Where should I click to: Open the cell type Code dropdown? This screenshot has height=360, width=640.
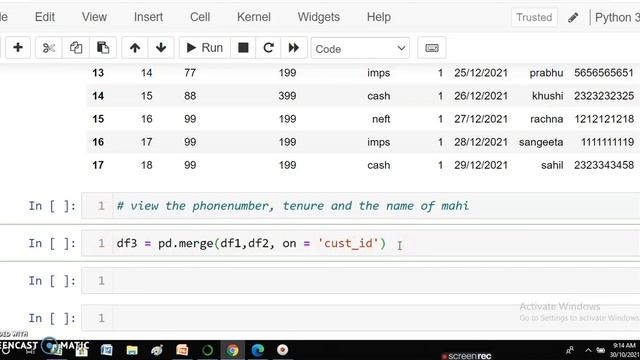tap(360, 49)
